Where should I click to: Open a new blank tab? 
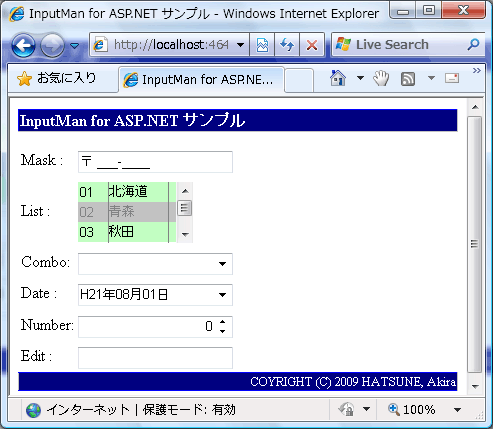pos(299,80)
